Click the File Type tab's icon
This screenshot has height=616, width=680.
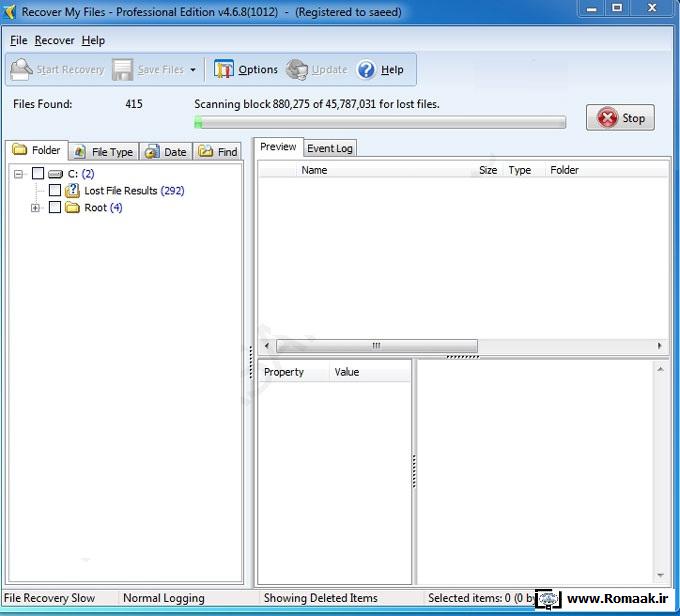pyautogui.click(x=79, y=152)
